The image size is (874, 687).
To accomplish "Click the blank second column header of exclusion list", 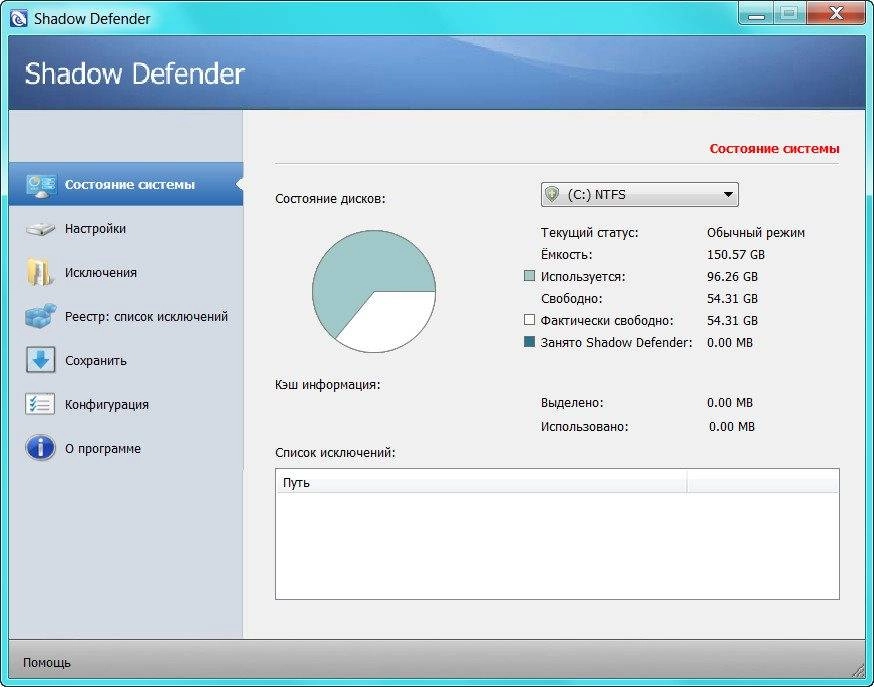I will pos(763,482).
